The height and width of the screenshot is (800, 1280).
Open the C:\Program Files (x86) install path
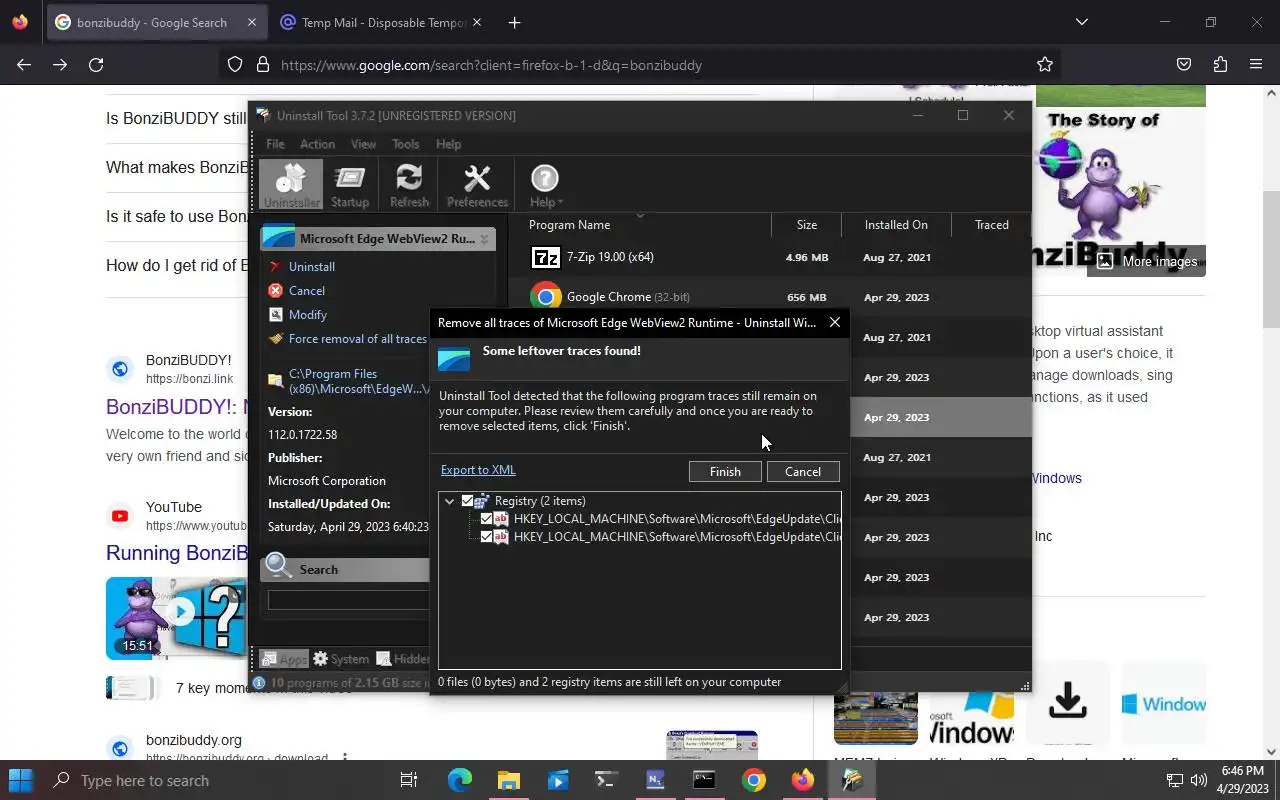pos(359,381)
